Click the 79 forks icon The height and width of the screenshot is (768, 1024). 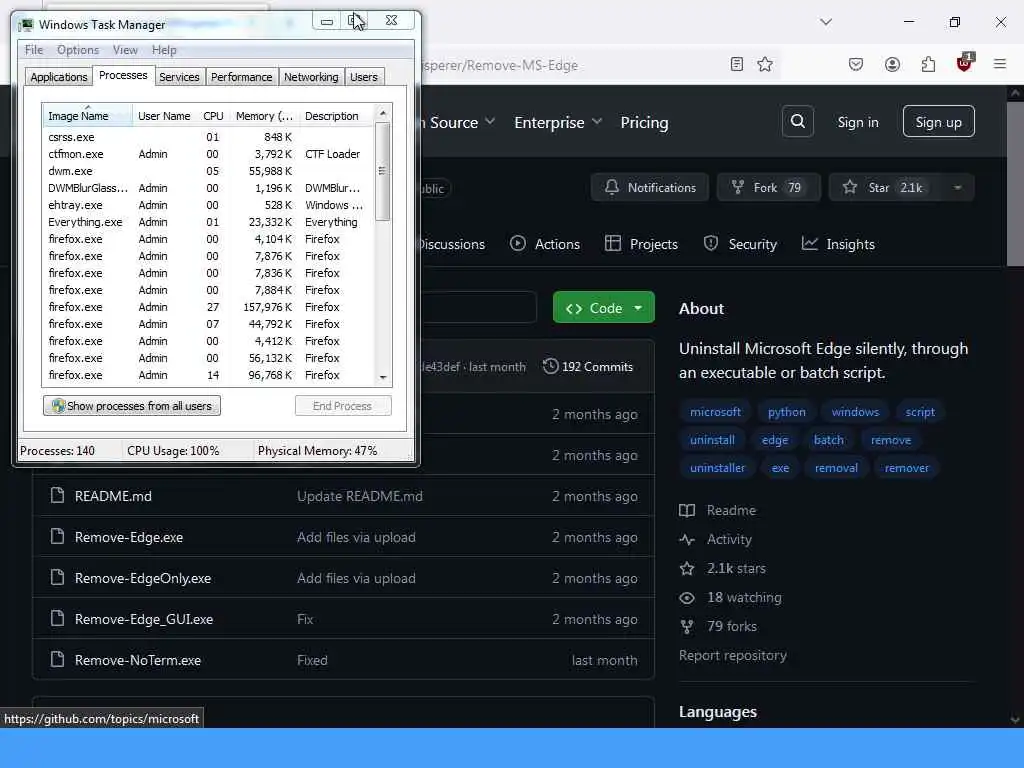(x=687, y=626)
